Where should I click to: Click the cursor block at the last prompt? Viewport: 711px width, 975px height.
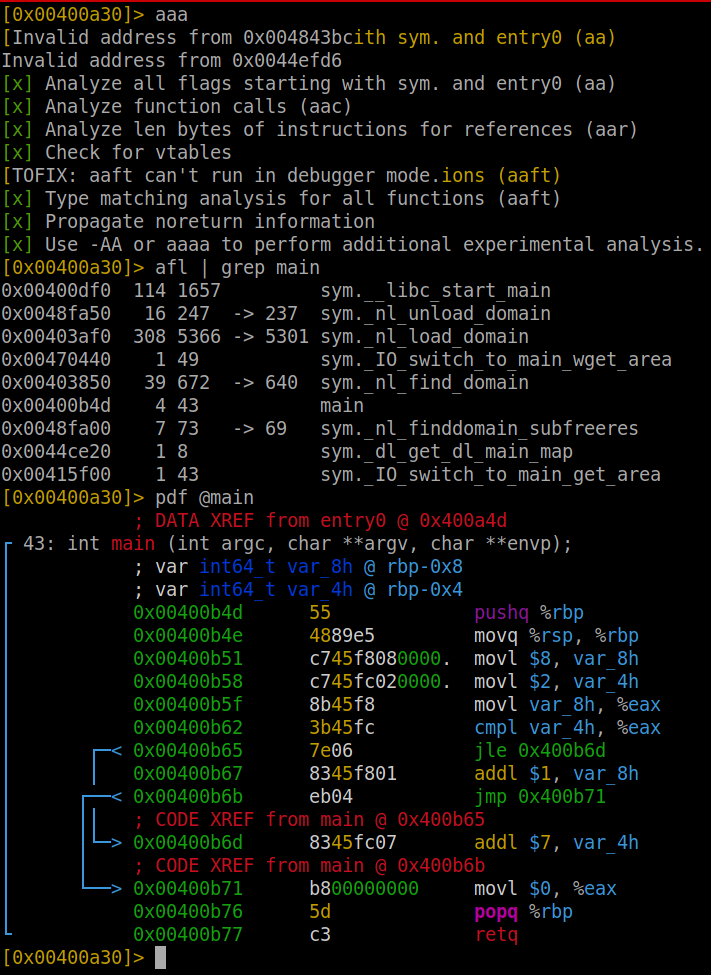click(x=161, y=958)
